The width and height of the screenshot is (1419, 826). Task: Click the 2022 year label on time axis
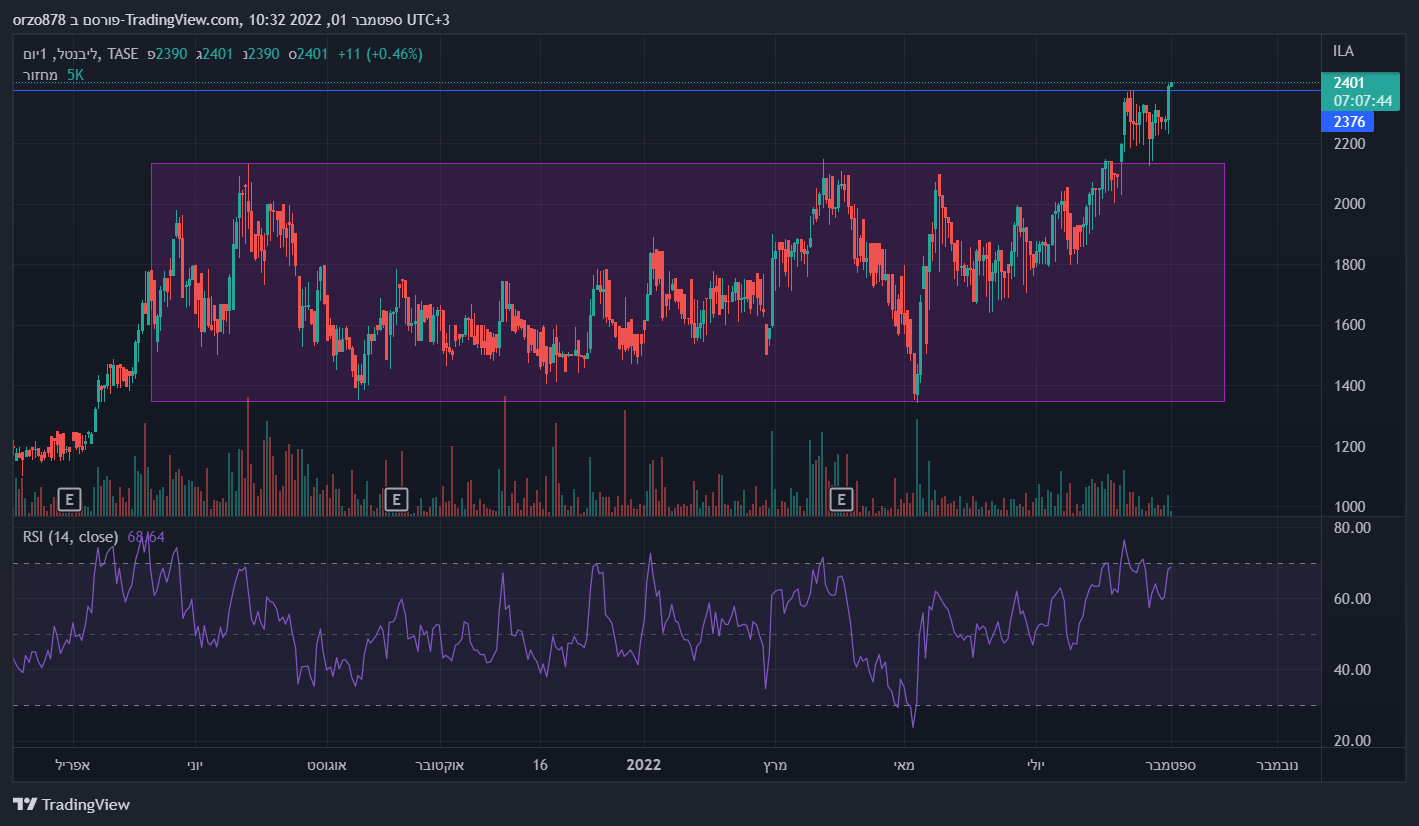click(643, 765)
